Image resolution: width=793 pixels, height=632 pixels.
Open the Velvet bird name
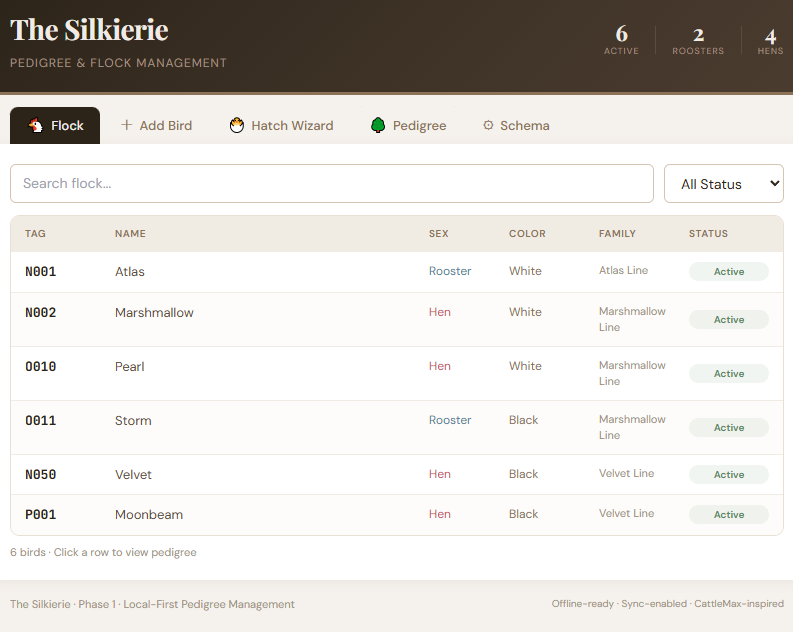[x=133, y=475]
